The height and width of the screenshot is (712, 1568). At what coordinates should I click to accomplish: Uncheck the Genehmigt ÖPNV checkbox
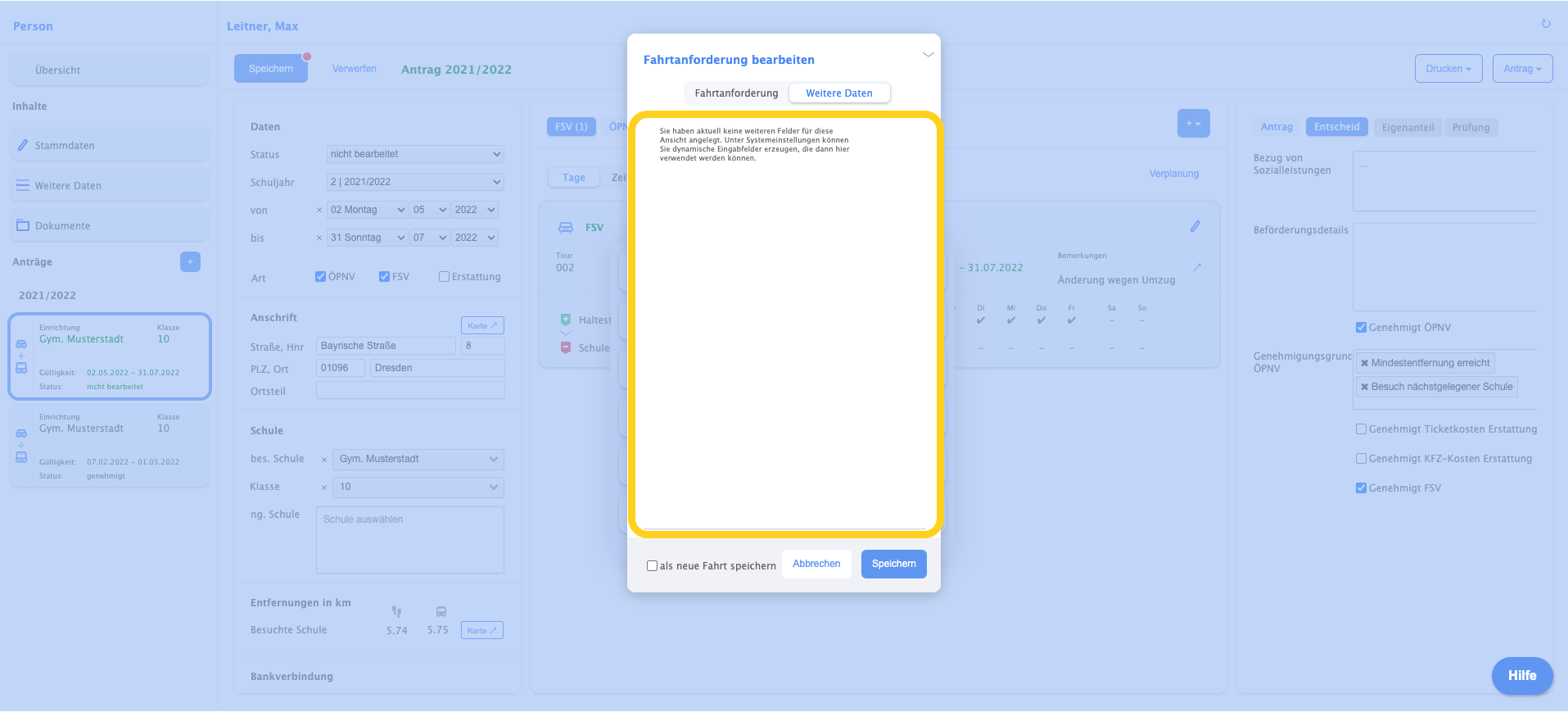(1361, 328)
